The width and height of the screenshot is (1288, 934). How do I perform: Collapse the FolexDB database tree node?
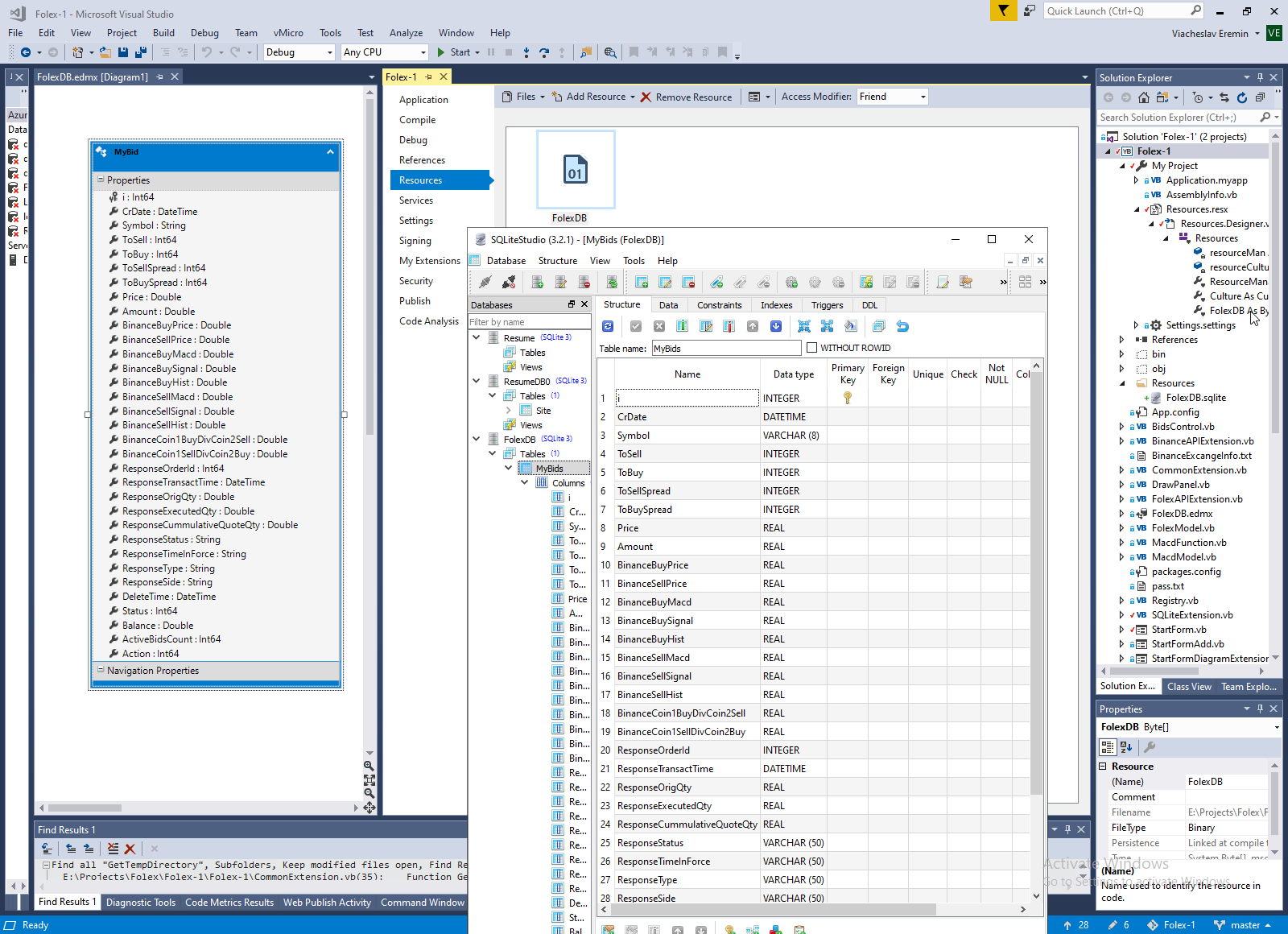coord(477,439)
